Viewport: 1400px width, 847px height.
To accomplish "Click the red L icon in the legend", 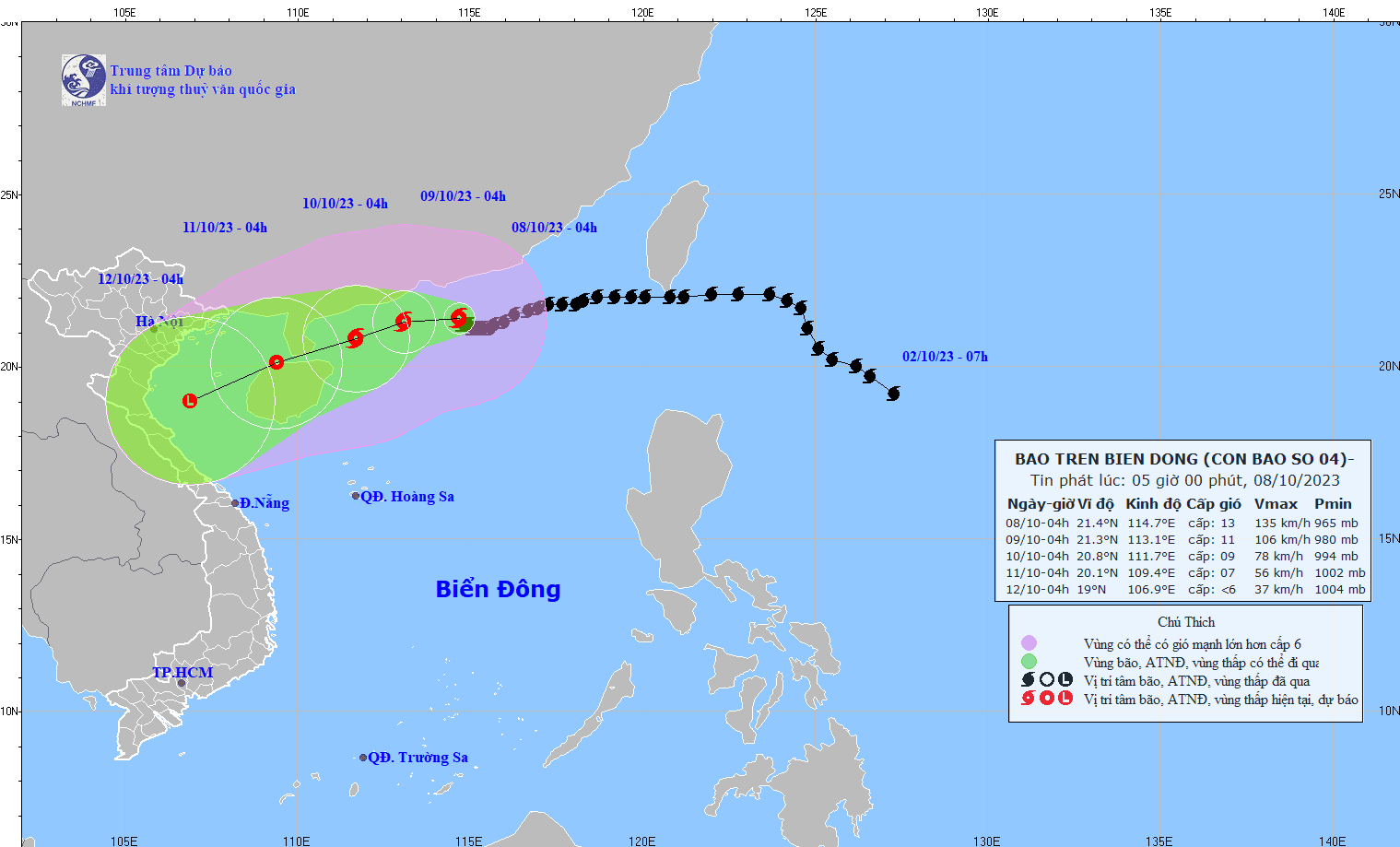I will coord(1065,699).
